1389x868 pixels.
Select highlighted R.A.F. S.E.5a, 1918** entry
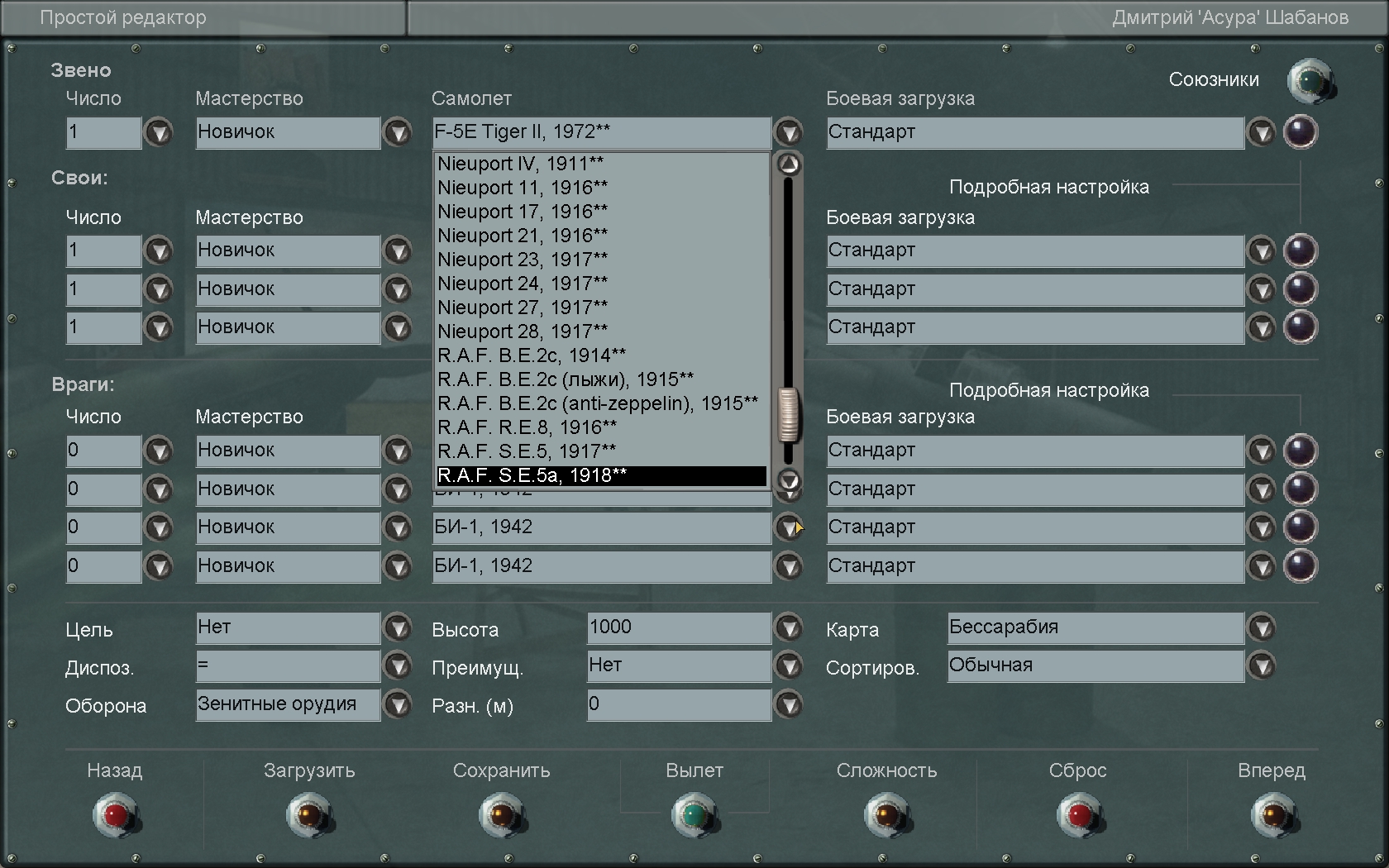602,475
